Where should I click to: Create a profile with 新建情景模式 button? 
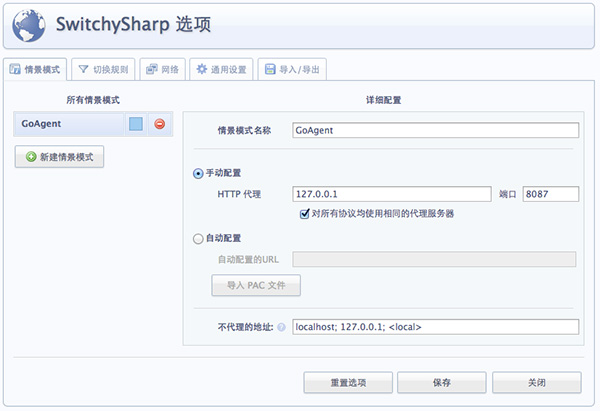(x=59, y=157)
